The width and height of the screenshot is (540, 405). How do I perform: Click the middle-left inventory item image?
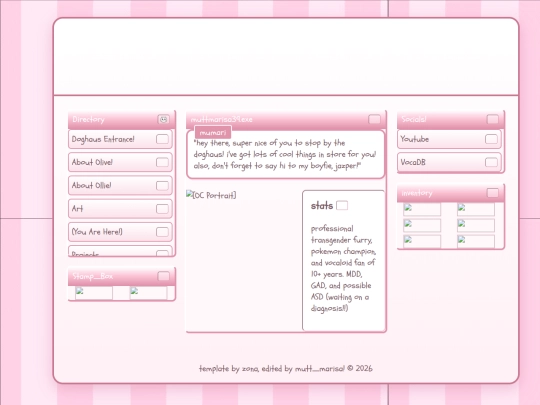[422, 225]
